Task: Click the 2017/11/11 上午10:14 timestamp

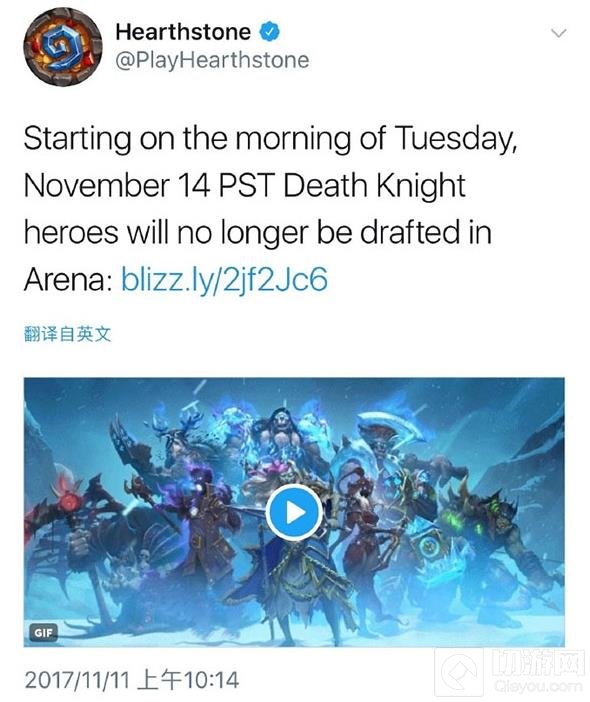Action: pos(132,680)
